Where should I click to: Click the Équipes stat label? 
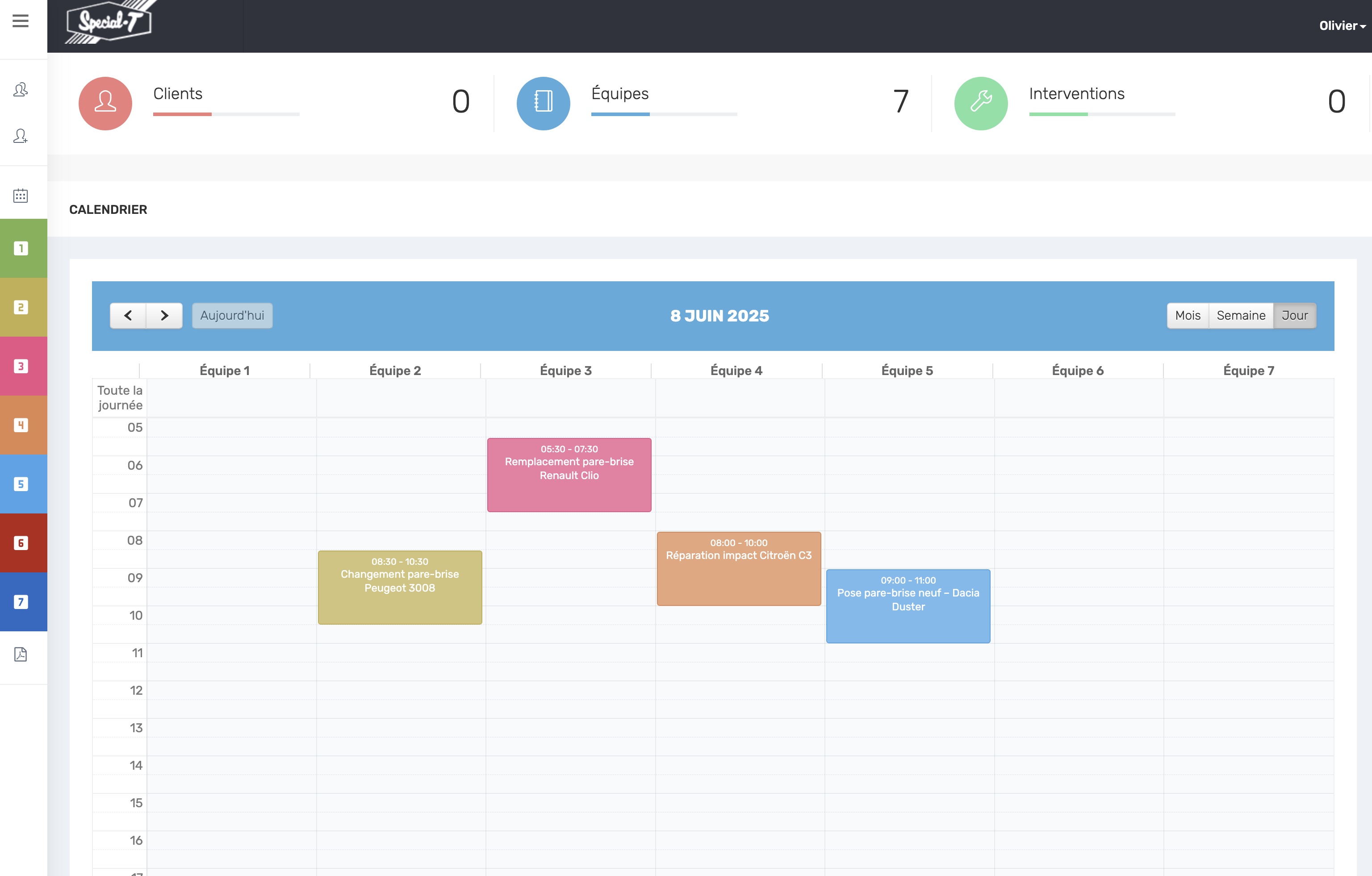click(620, 93)
